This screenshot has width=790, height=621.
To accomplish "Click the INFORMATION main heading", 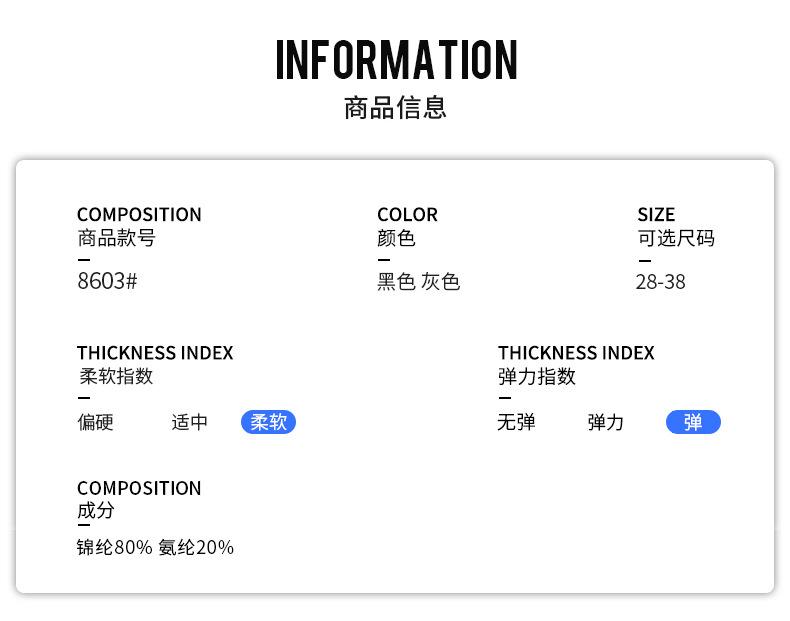I will 396,60.
